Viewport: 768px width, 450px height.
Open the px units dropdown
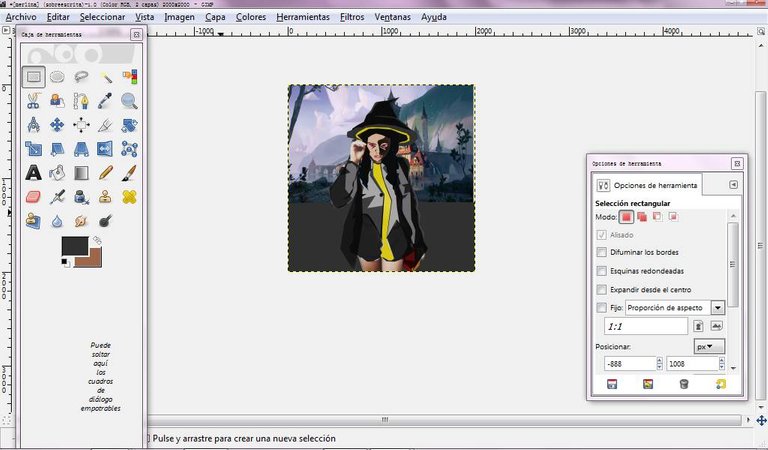[x=709, y=346]
